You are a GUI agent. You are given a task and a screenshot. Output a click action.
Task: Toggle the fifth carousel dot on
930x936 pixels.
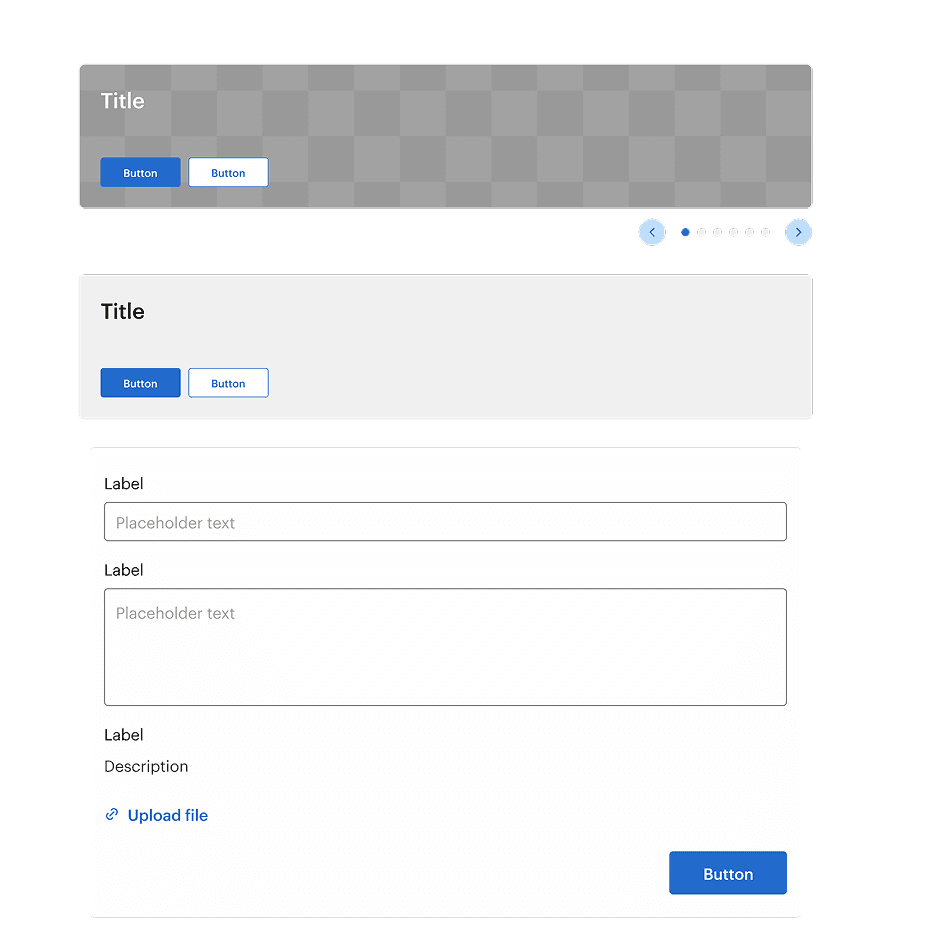click(749, 231)
